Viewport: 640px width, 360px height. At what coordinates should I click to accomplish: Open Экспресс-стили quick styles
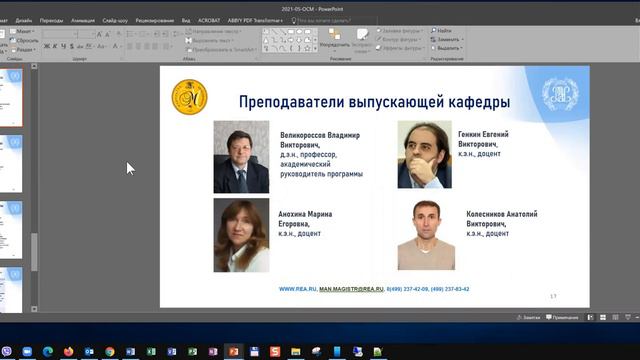(362, 41)
